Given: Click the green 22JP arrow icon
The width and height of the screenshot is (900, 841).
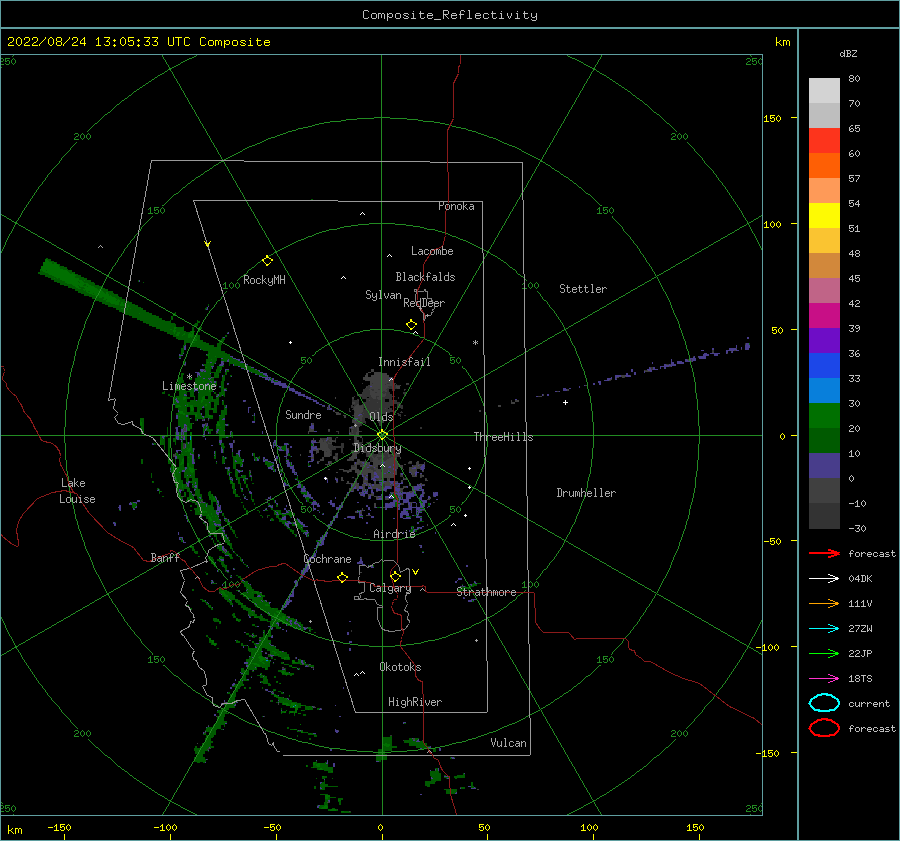Looking at the screenshot, I should pyautogui.click(x=824, y=653).
